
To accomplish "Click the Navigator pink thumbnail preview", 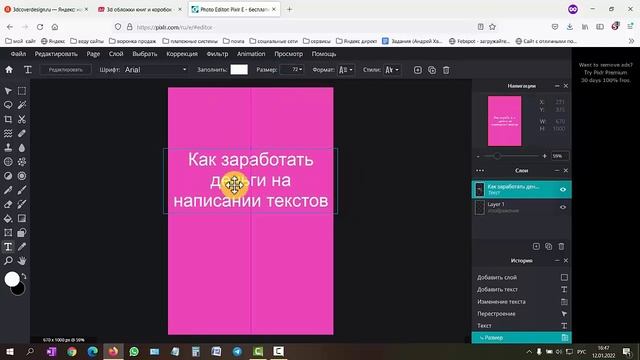I will coord(504,121).
